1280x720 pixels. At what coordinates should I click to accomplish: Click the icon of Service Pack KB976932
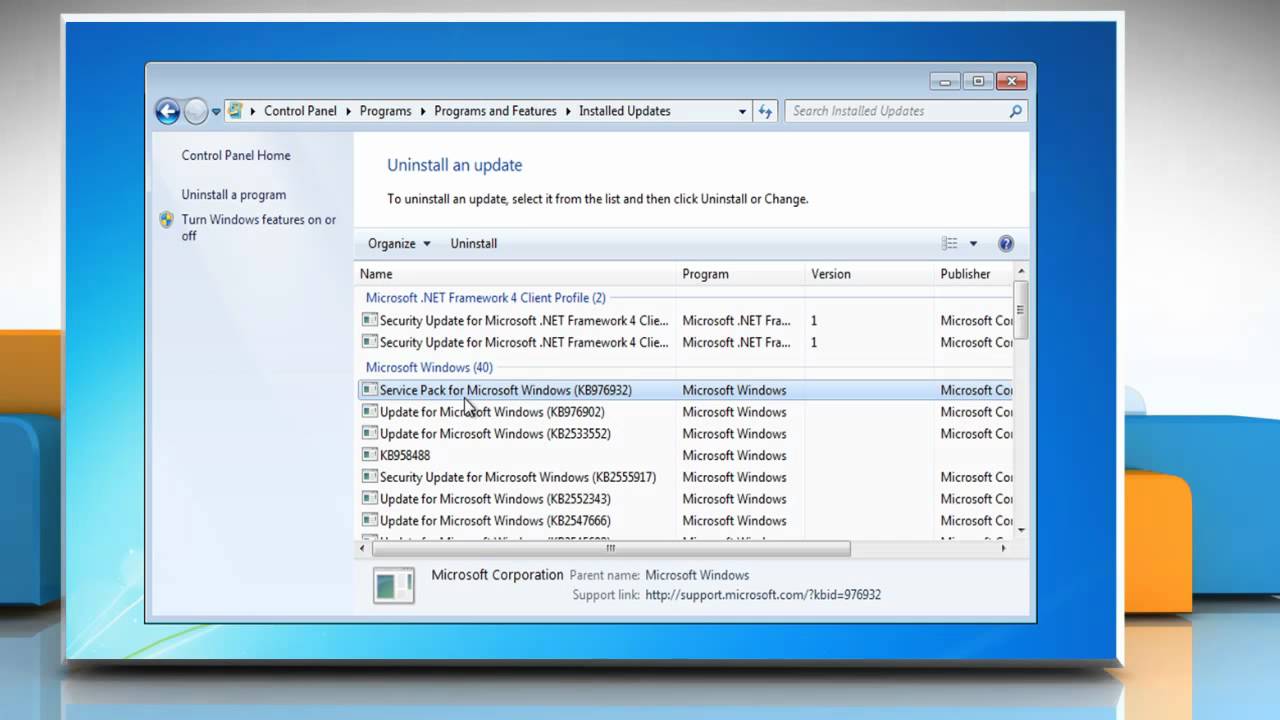pyautogui.click(x=369, y=390)
